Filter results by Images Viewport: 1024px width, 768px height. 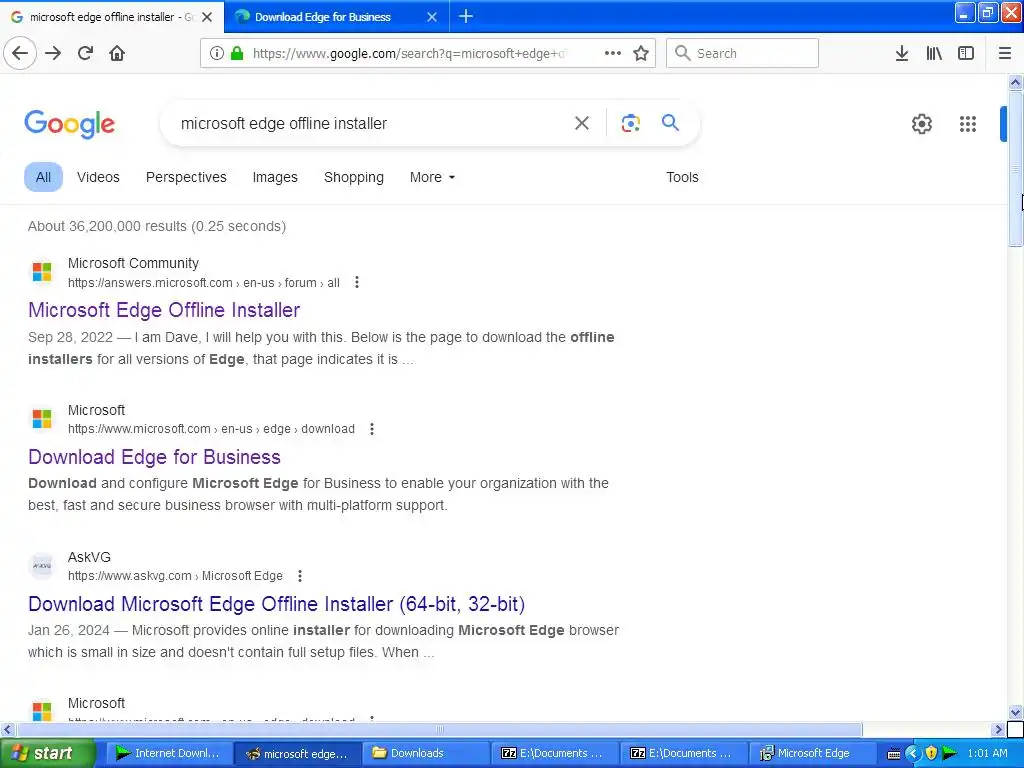click(275, 177)
